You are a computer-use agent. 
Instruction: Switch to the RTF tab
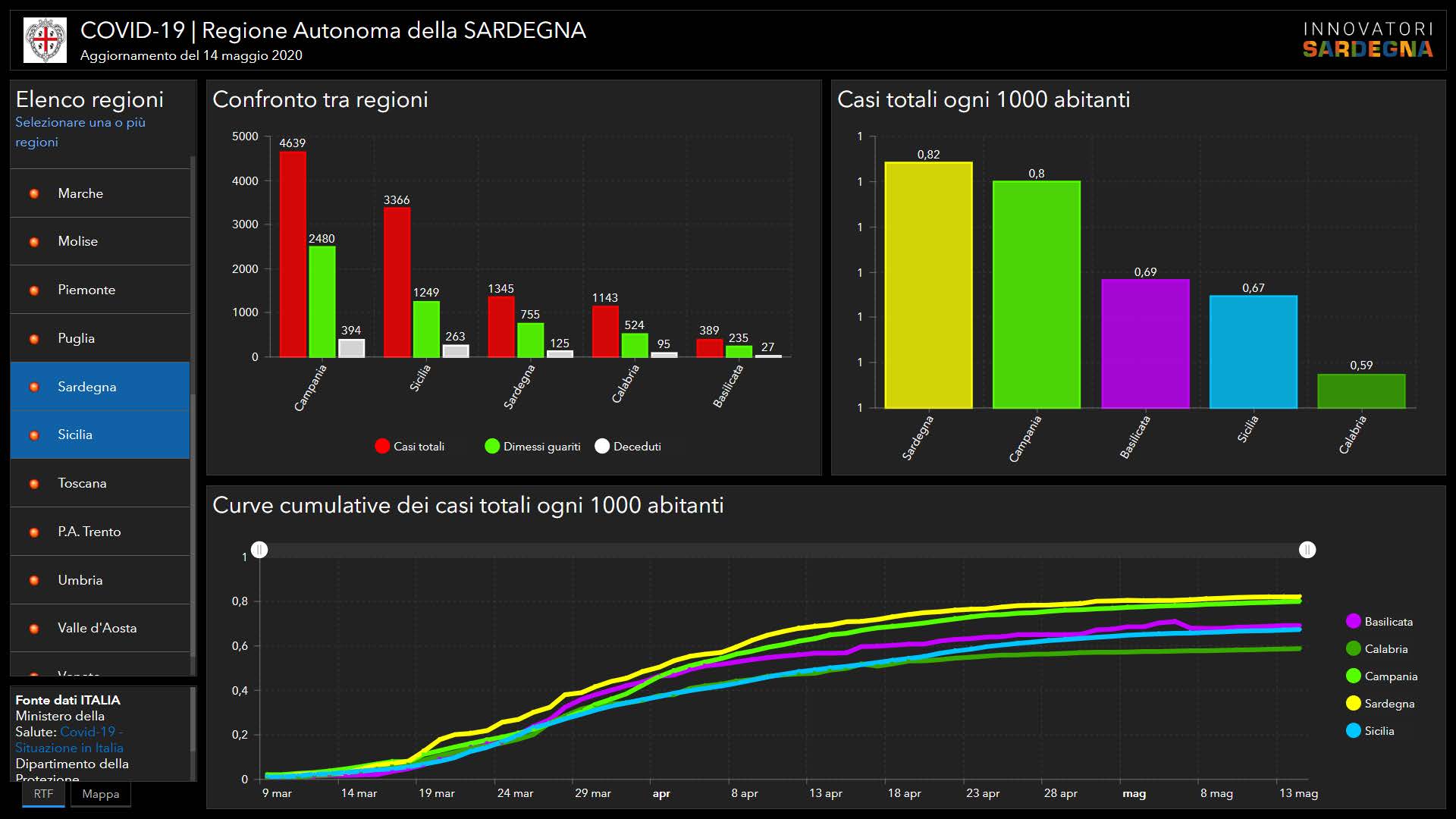43,794
